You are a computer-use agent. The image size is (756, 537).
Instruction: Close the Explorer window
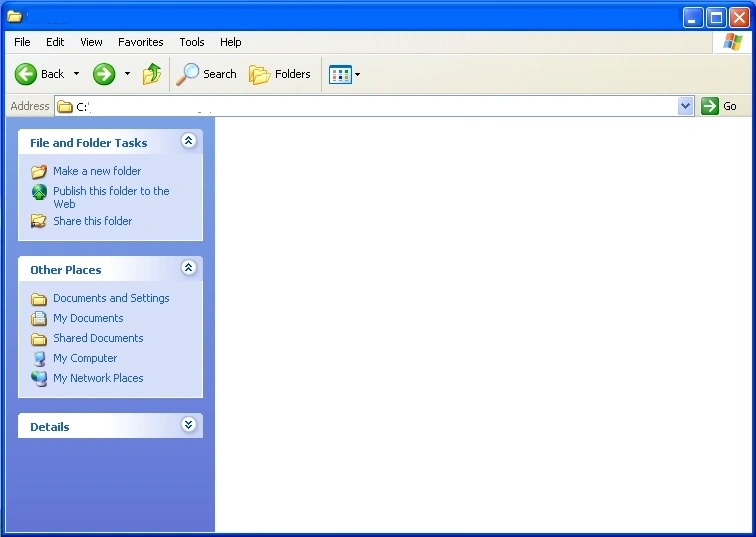pyautogui.click(x=739, y=18)
